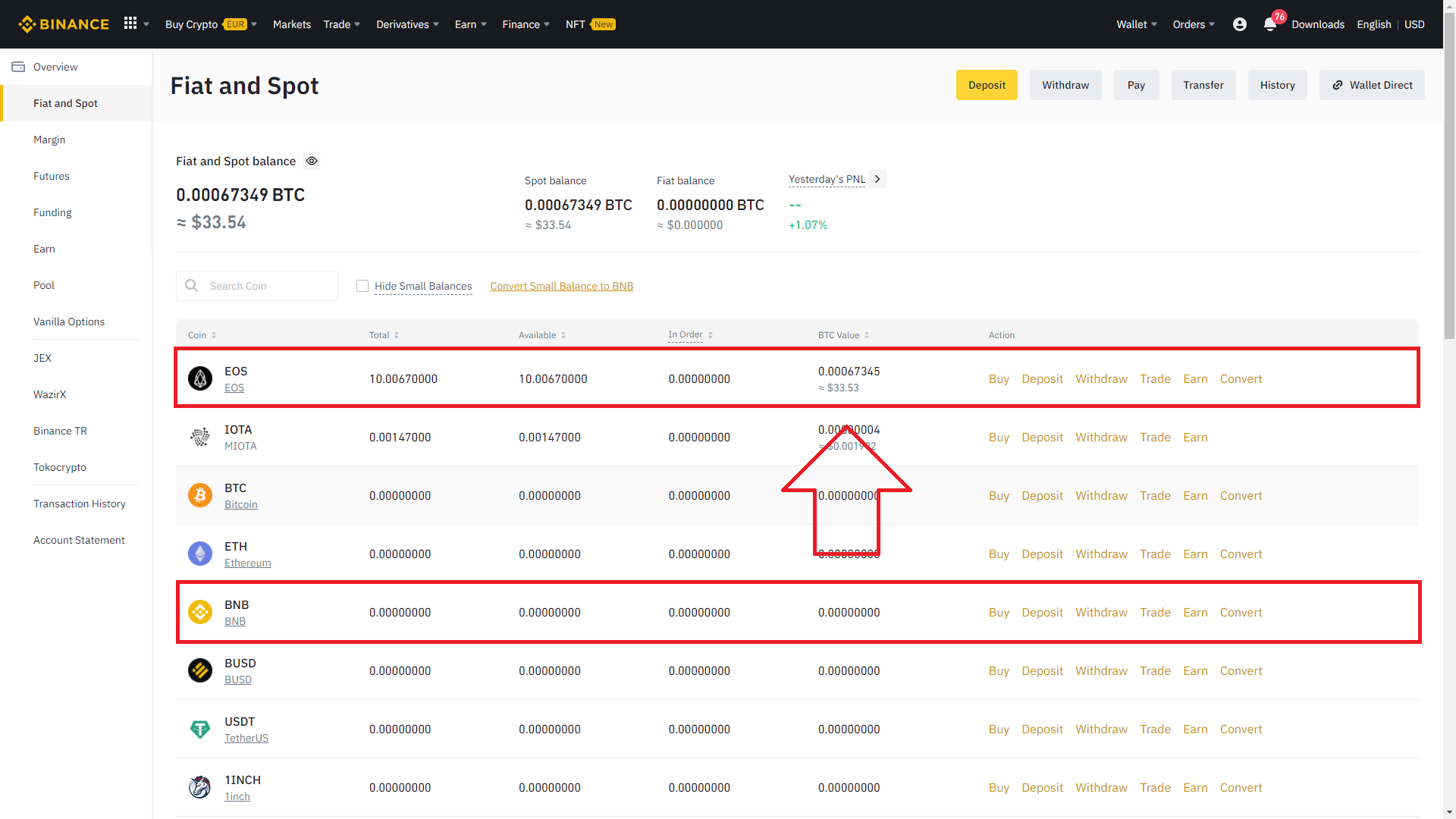Click the yellow Deposit button
This screenshot has width=1456, height=819.
[987, 85]
